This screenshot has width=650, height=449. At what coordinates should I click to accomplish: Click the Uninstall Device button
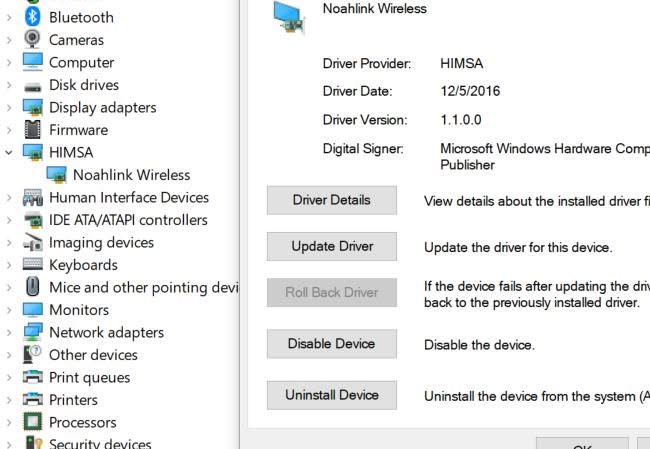click(331, 395)
